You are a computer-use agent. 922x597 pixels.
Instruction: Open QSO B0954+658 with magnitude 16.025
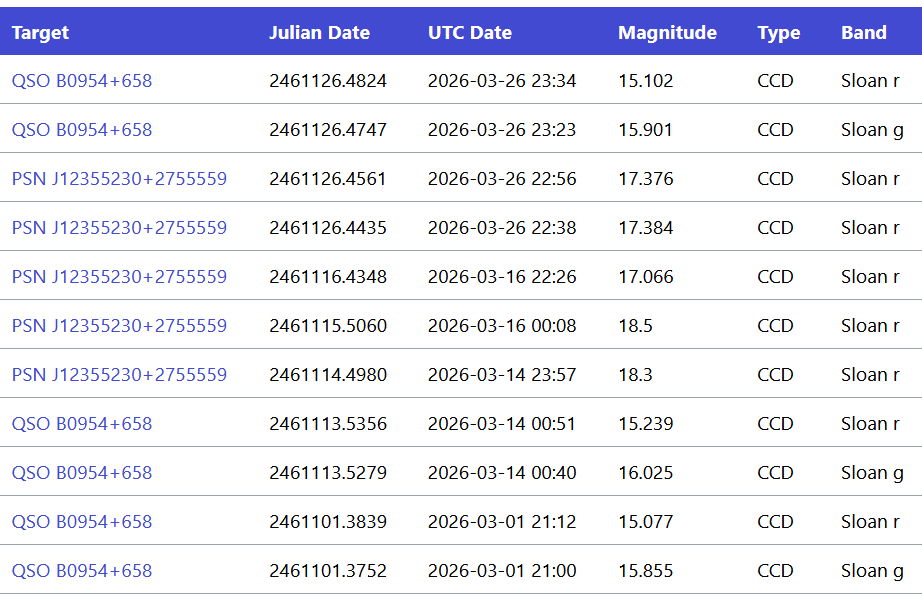pyautogui.click(x=81, y=472)
